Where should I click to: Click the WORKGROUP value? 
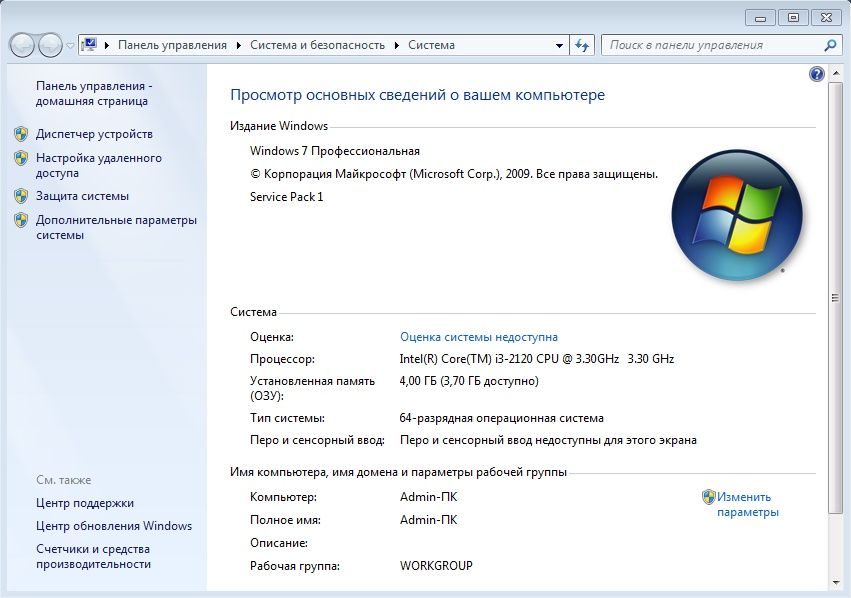pos(436,565)
